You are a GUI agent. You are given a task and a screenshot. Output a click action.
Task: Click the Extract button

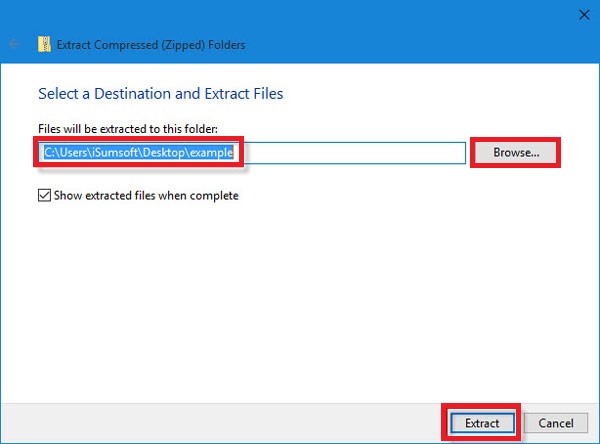(482, 423)
